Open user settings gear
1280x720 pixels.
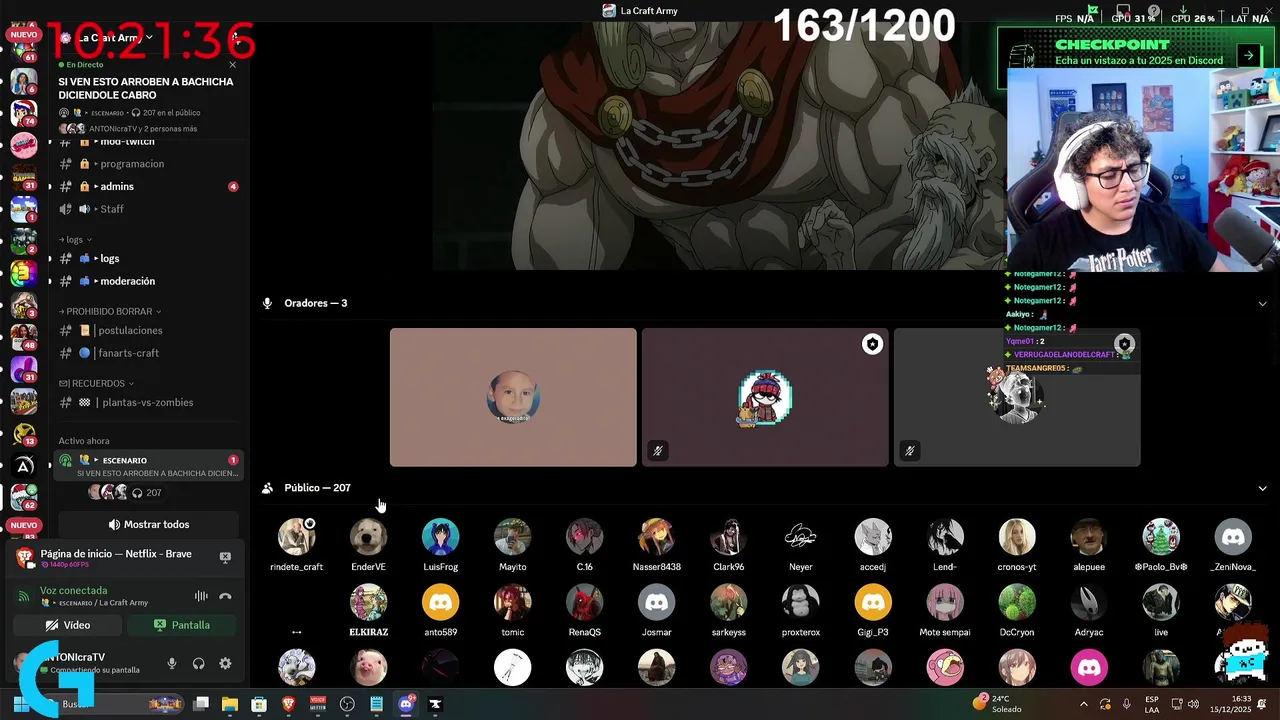[x=225, y=663]
